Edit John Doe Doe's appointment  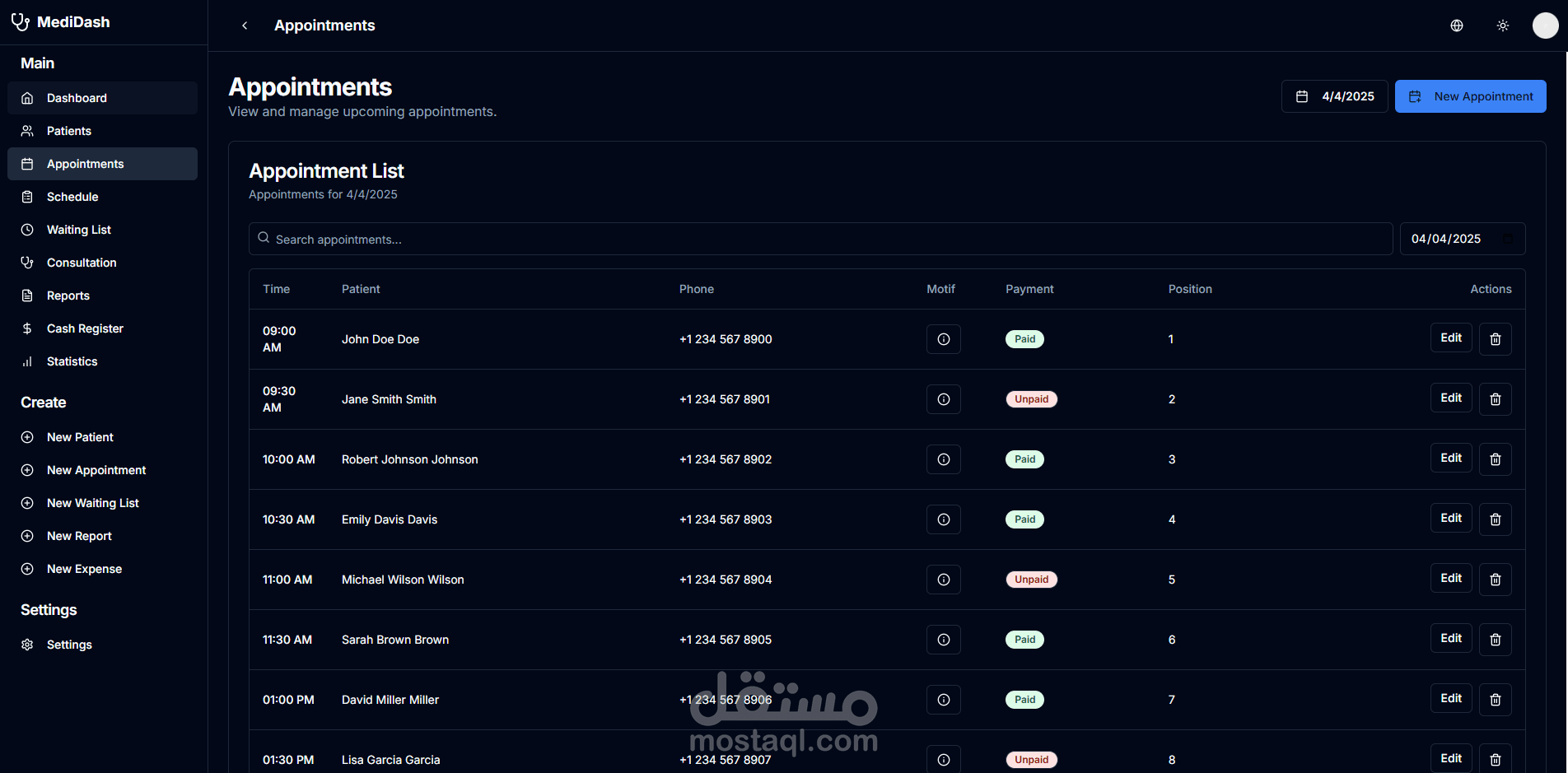[1451, 338]
